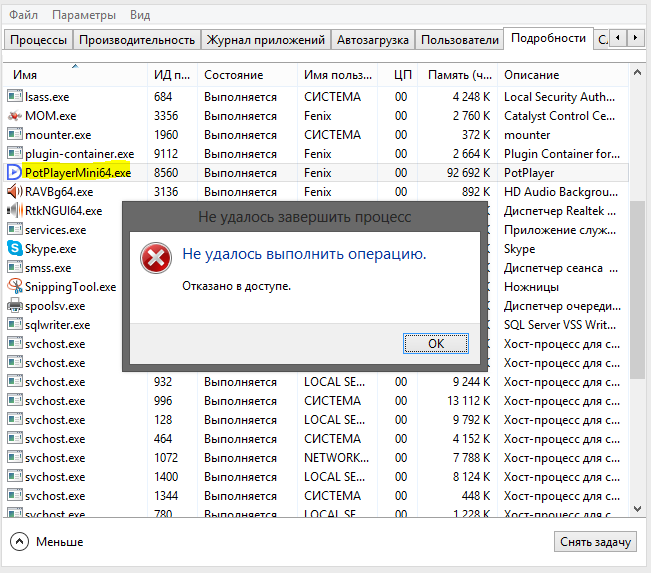Click PID 8560 cell

pos(166,173)
